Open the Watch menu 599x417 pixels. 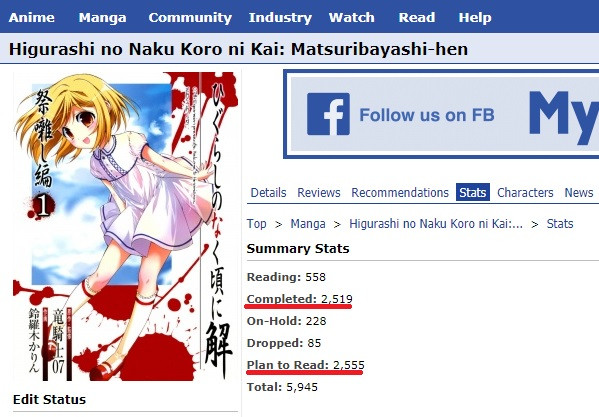click(351, 17)
